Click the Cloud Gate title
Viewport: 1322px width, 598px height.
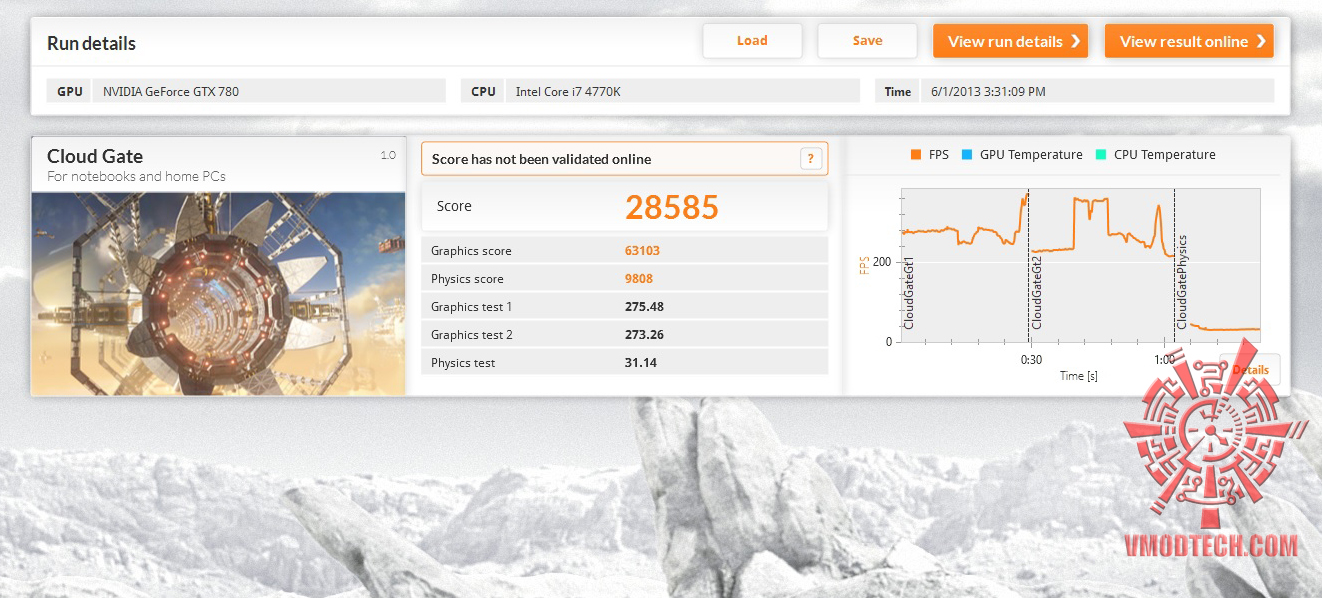tap(95, 156)
